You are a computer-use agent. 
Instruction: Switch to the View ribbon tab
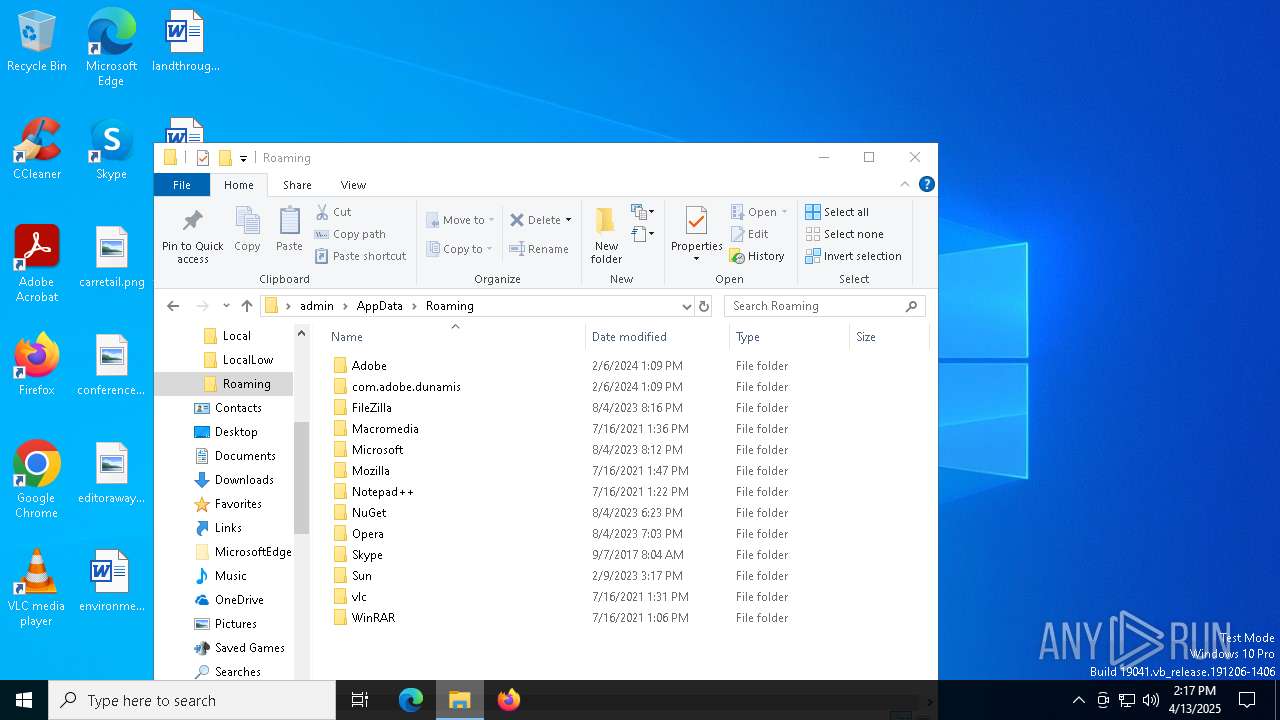(353, 185)
